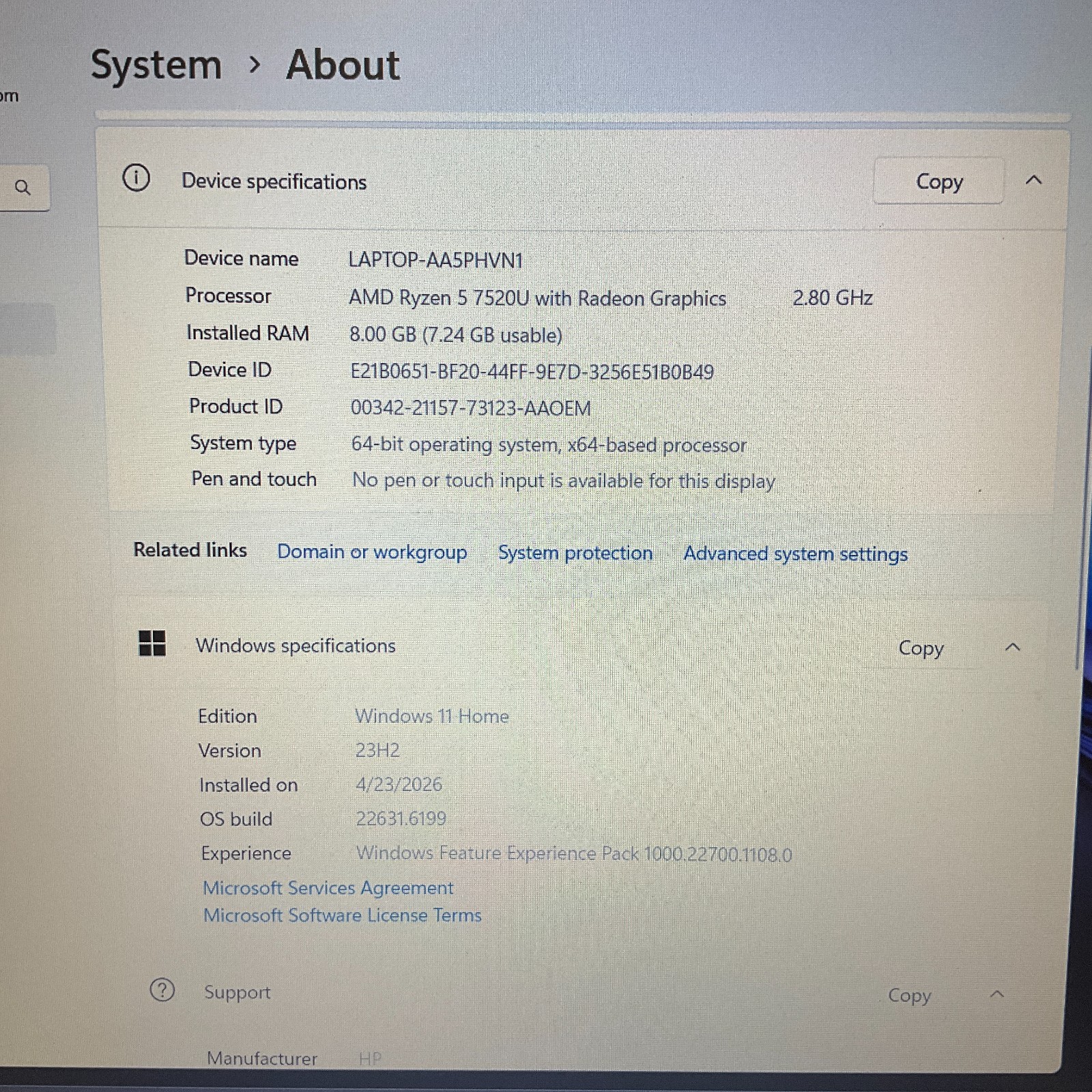Click the OS build label
This screenshot has width=1092, height=1092.
tap(235, 818)
